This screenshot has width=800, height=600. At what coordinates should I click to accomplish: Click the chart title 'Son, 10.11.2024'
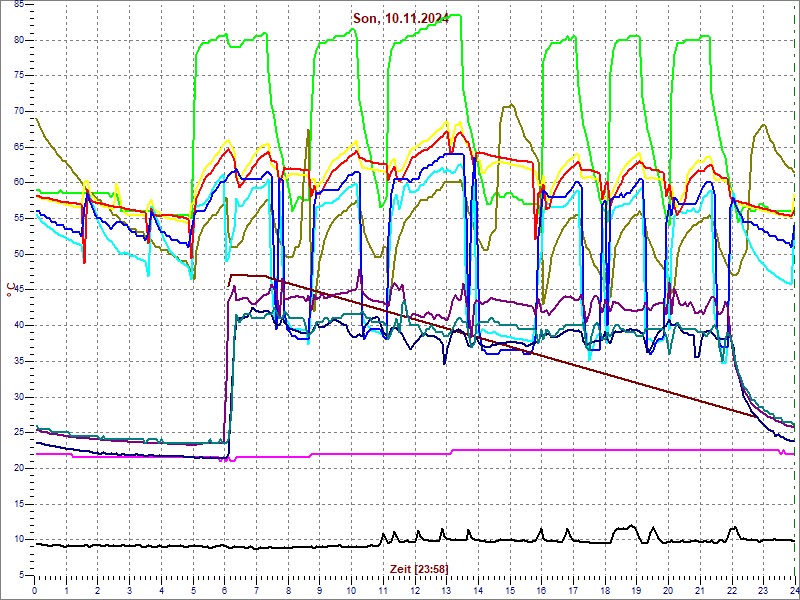point(401,19)
